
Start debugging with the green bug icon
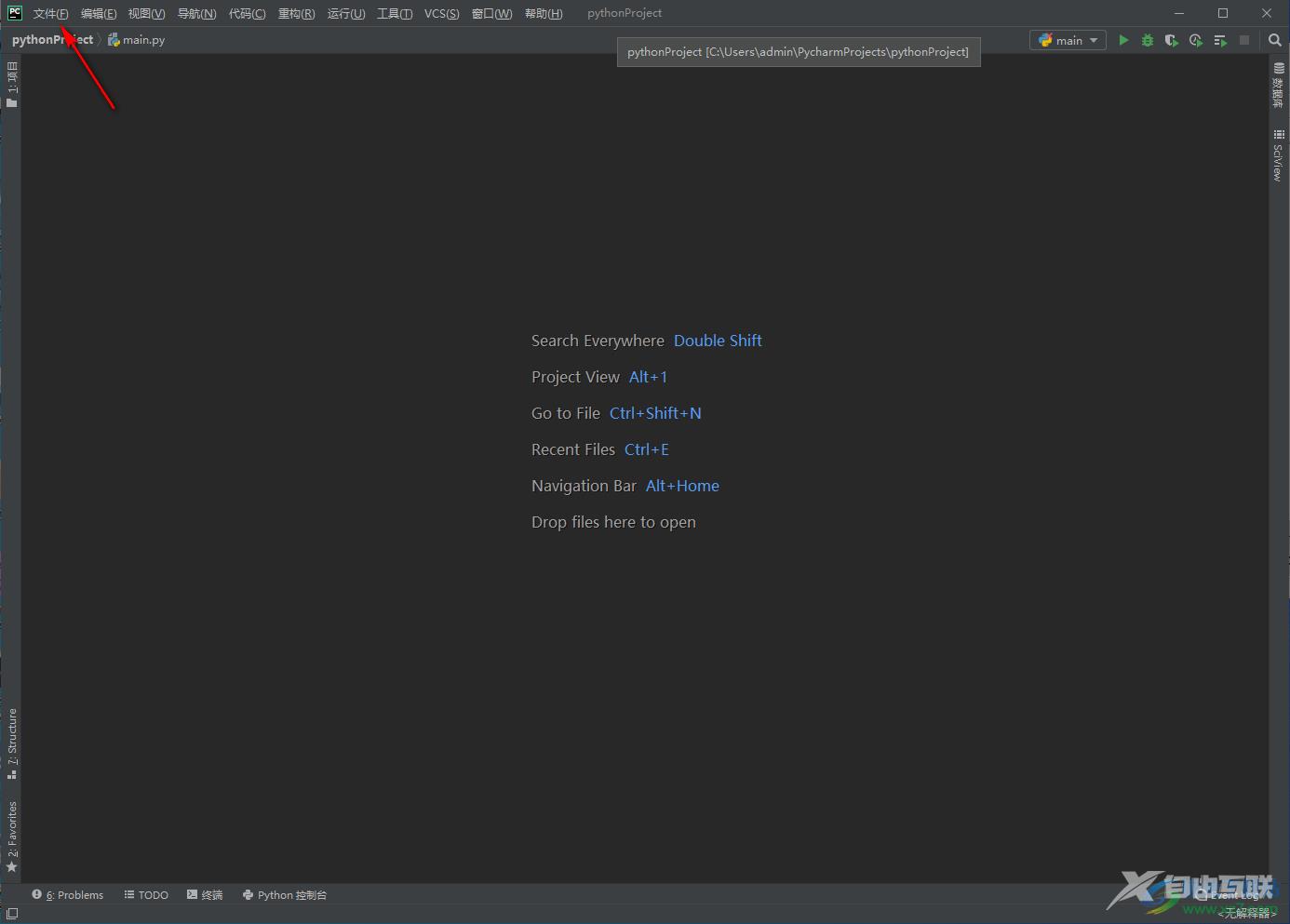pyautogui.click(x=1148, y=40)
